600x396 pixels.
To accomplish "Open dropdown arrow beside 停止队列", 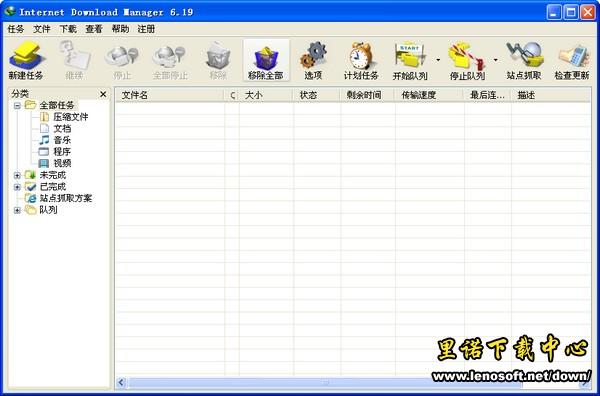I will coord(496,60).
